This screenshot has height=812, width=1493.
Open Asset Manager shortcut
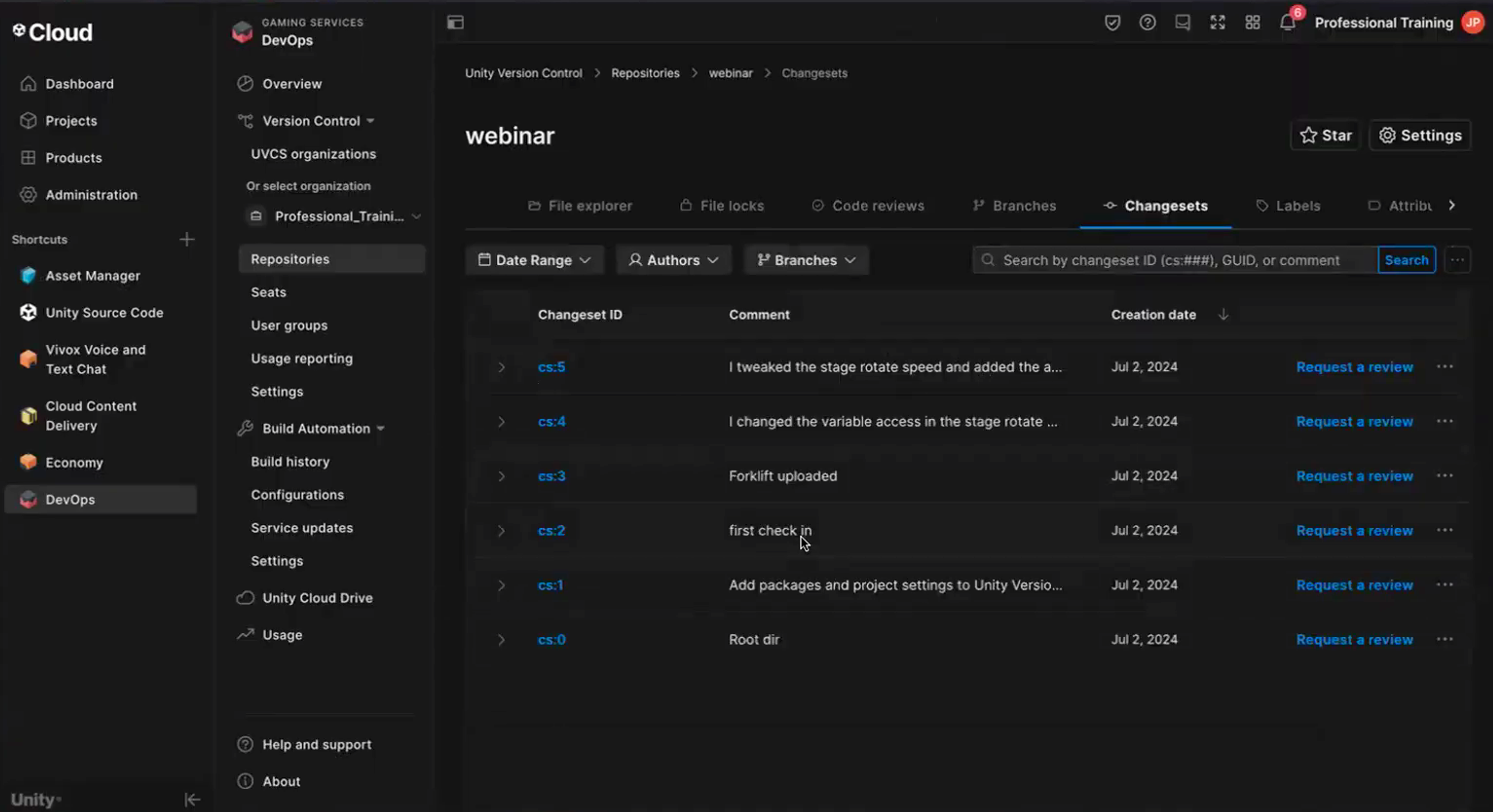point(93,276)
